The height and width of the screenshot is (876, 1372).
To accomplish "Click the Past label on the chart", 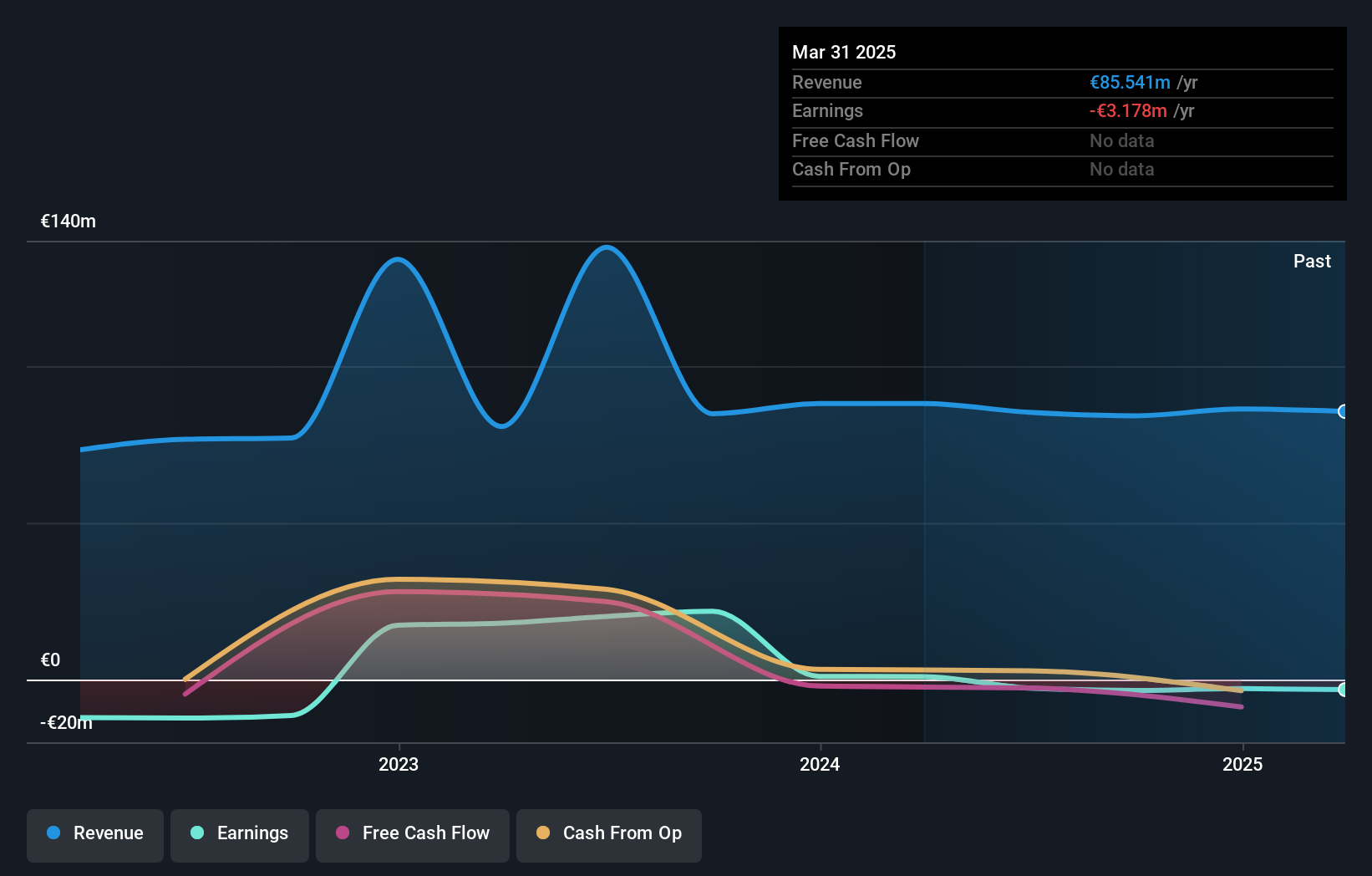I will [1312, 262].
